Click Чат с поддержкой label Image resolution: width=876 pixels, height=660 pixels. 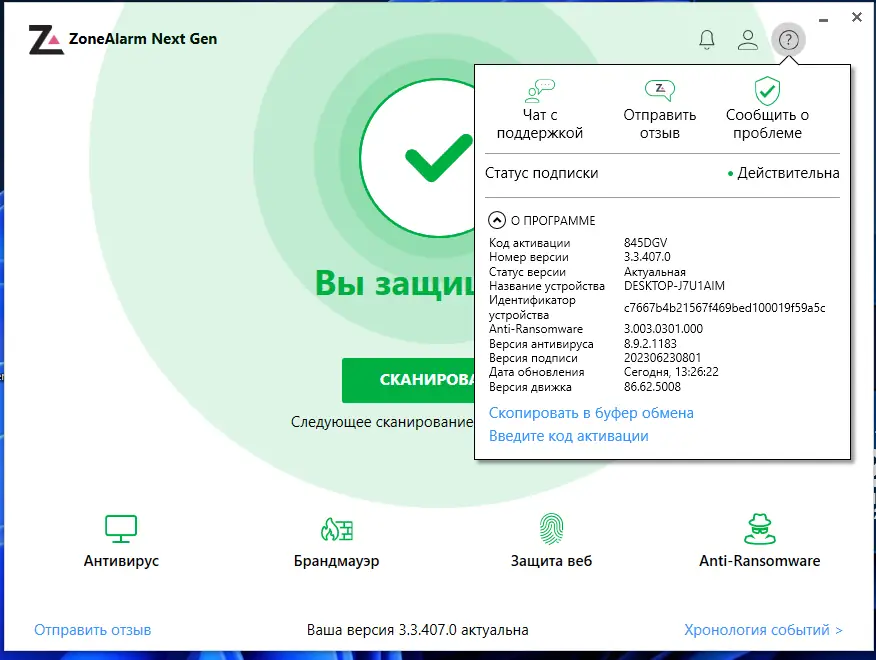click(540, 124)
